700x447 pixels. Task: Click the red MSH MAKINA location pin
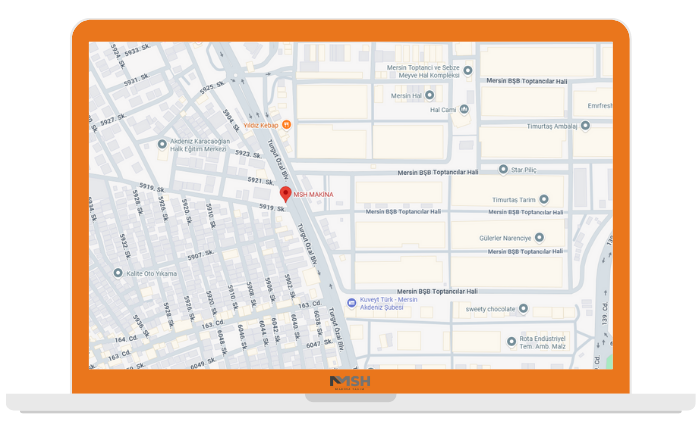[x=285, y=194]
